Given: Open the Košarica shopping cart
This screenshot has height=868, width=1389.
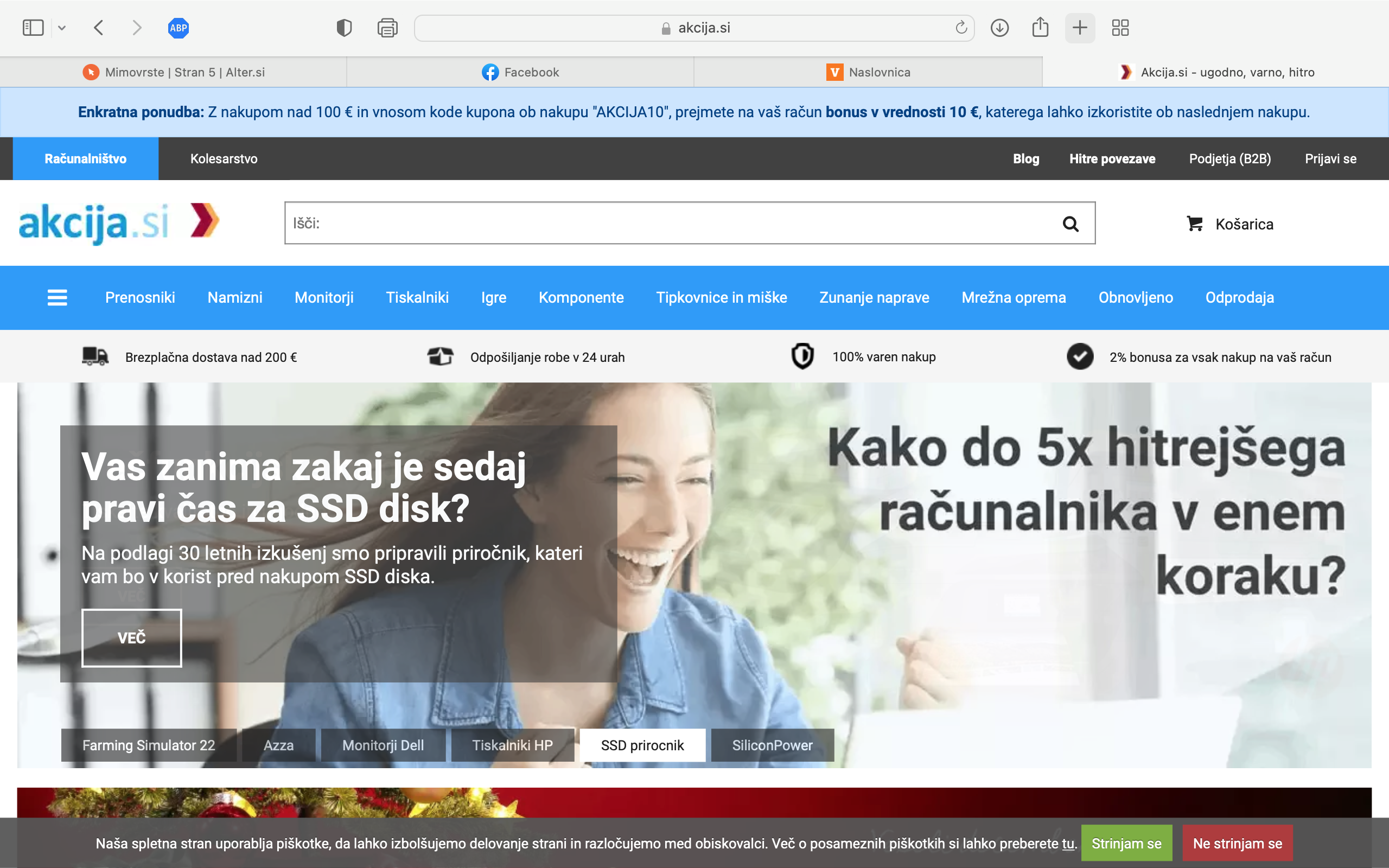Looking at the screenshot, I should (1230, 224).
